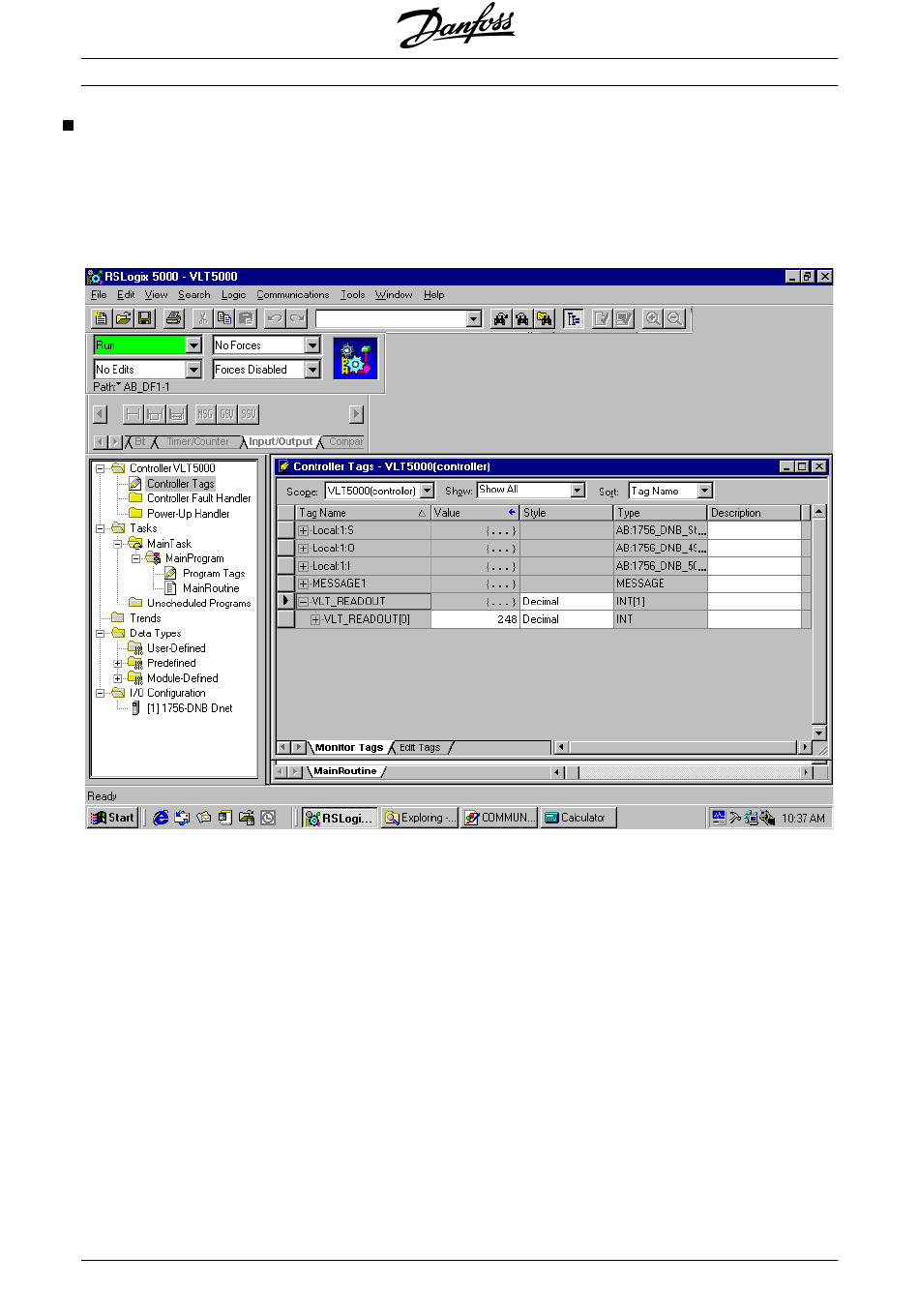Open the Tools menu

pyautogui.click(x=352, y=295)
